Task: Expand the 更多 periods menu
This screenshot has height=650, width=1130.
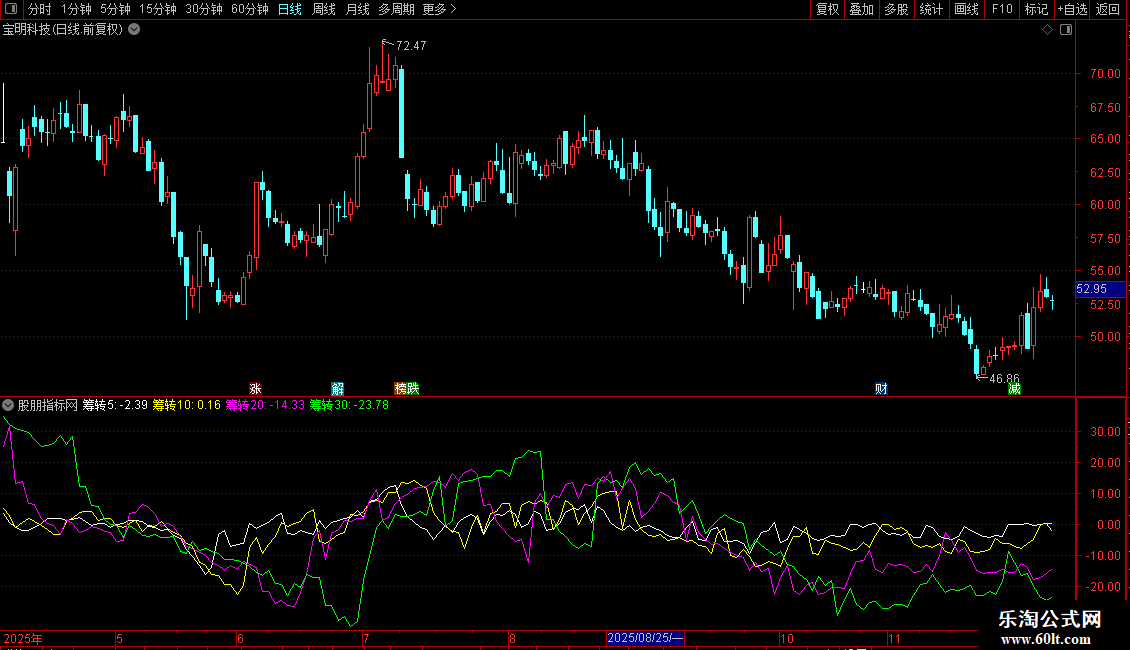Action: 440,9
